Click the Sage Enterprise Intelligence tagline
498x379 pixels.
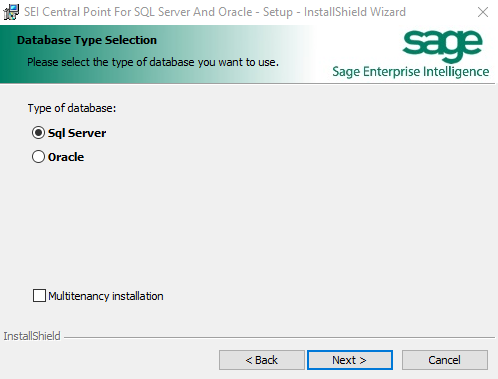411,72
